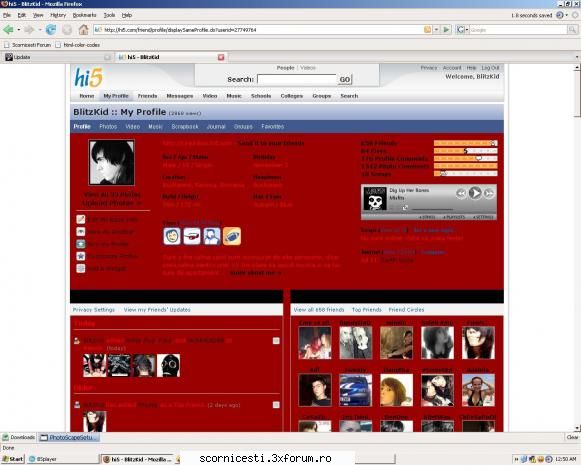Open the History menu
The image size is (581, 465).
tap(58, 15)
